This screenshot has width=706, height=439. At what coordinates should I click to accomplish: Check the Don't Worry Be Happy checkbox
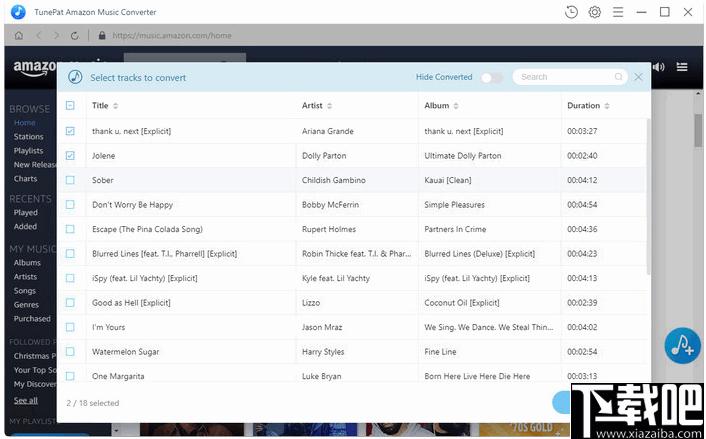point(70,204)
